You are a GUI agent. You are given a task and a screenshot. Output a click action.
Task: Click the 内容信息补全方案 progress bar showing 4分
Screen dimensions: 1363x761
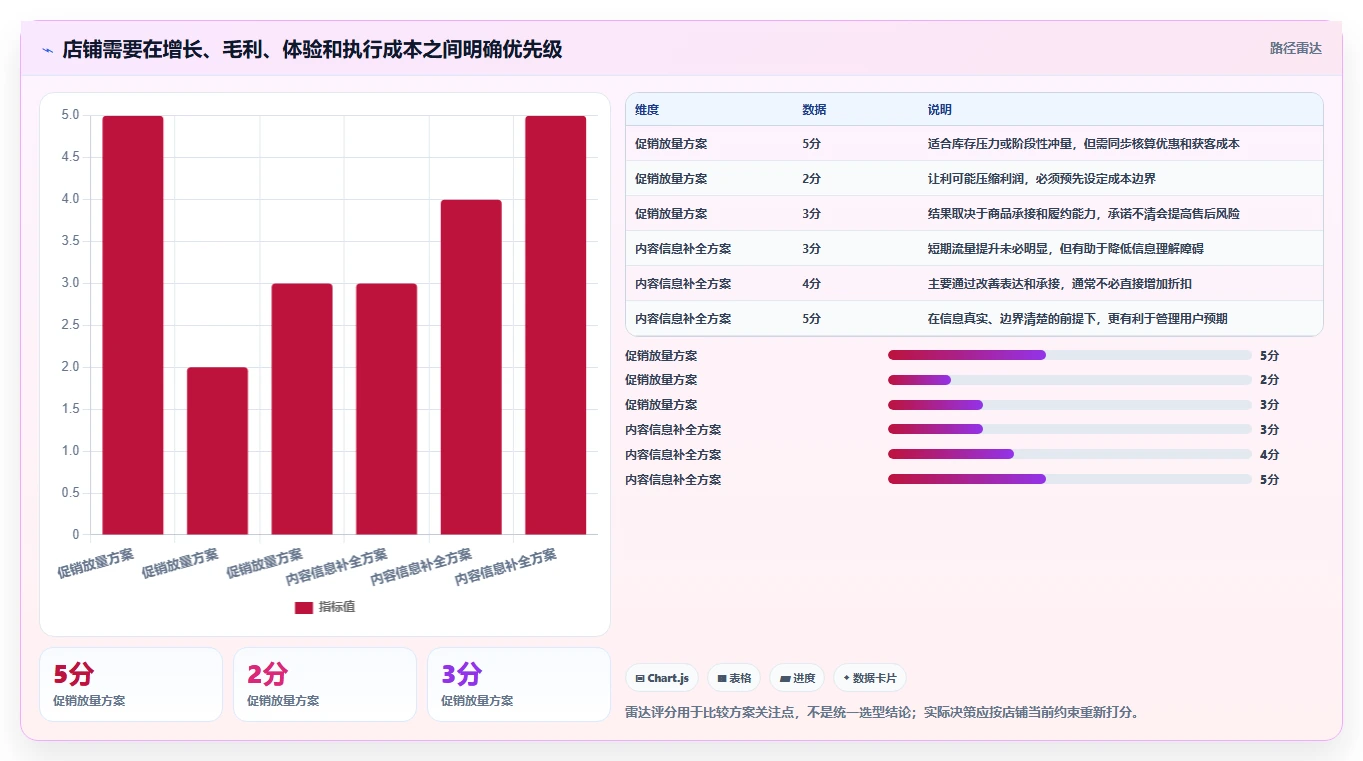pos(1070,455)
